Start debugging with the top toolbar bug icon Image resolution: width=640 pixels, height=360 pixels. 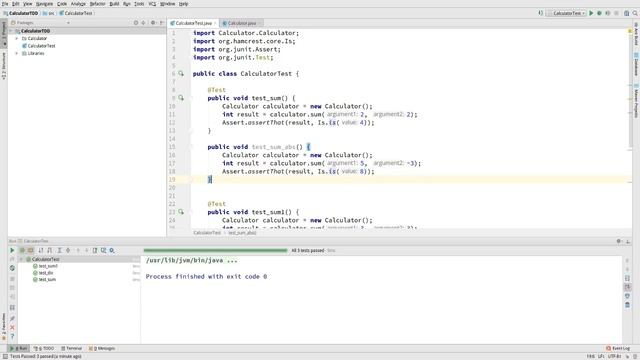599,13
